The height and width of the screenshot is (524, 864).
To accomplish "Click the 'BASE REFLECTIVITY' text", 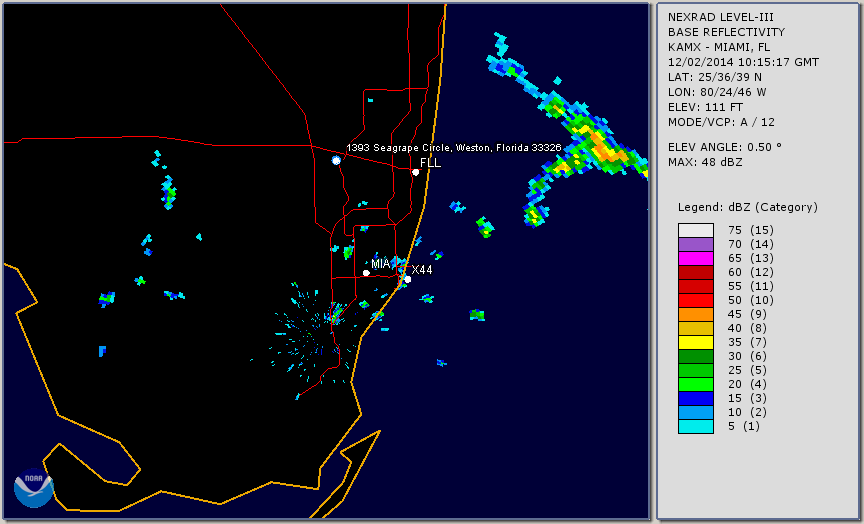I will (726, 32).
